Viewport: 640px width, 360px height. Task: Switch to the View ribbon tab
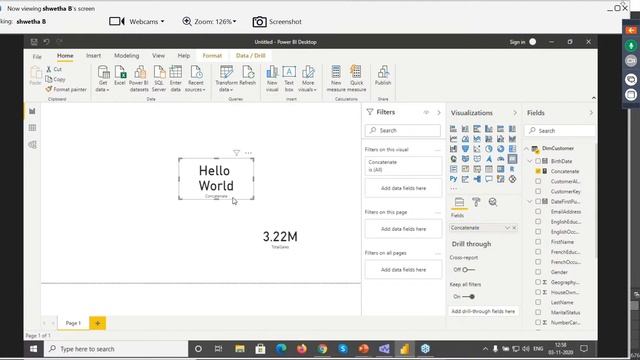pos(158,56)
